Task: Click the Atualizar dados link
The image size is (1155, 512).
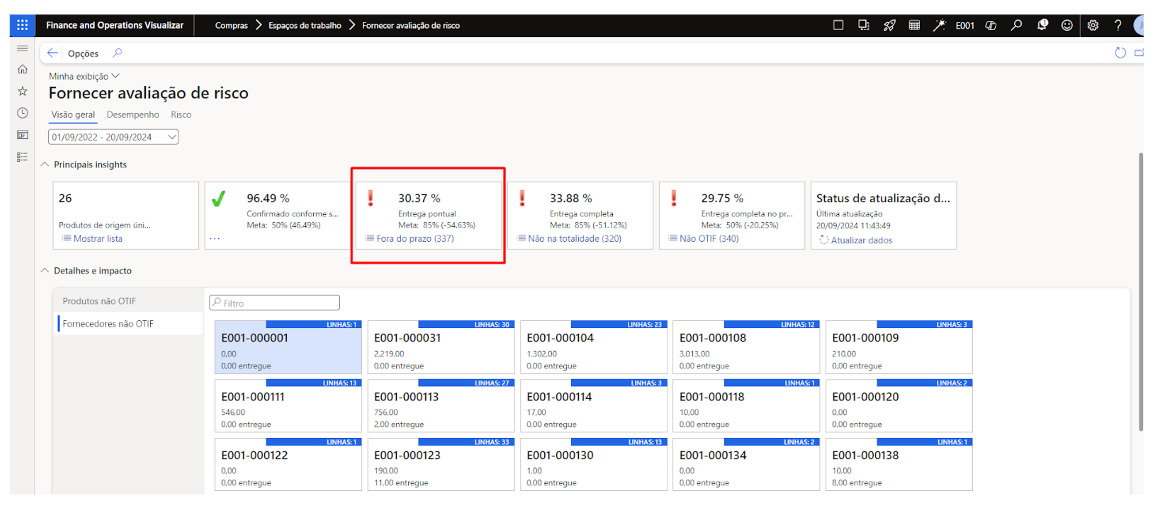Action: pyautogui.click(x=860, y=240)
